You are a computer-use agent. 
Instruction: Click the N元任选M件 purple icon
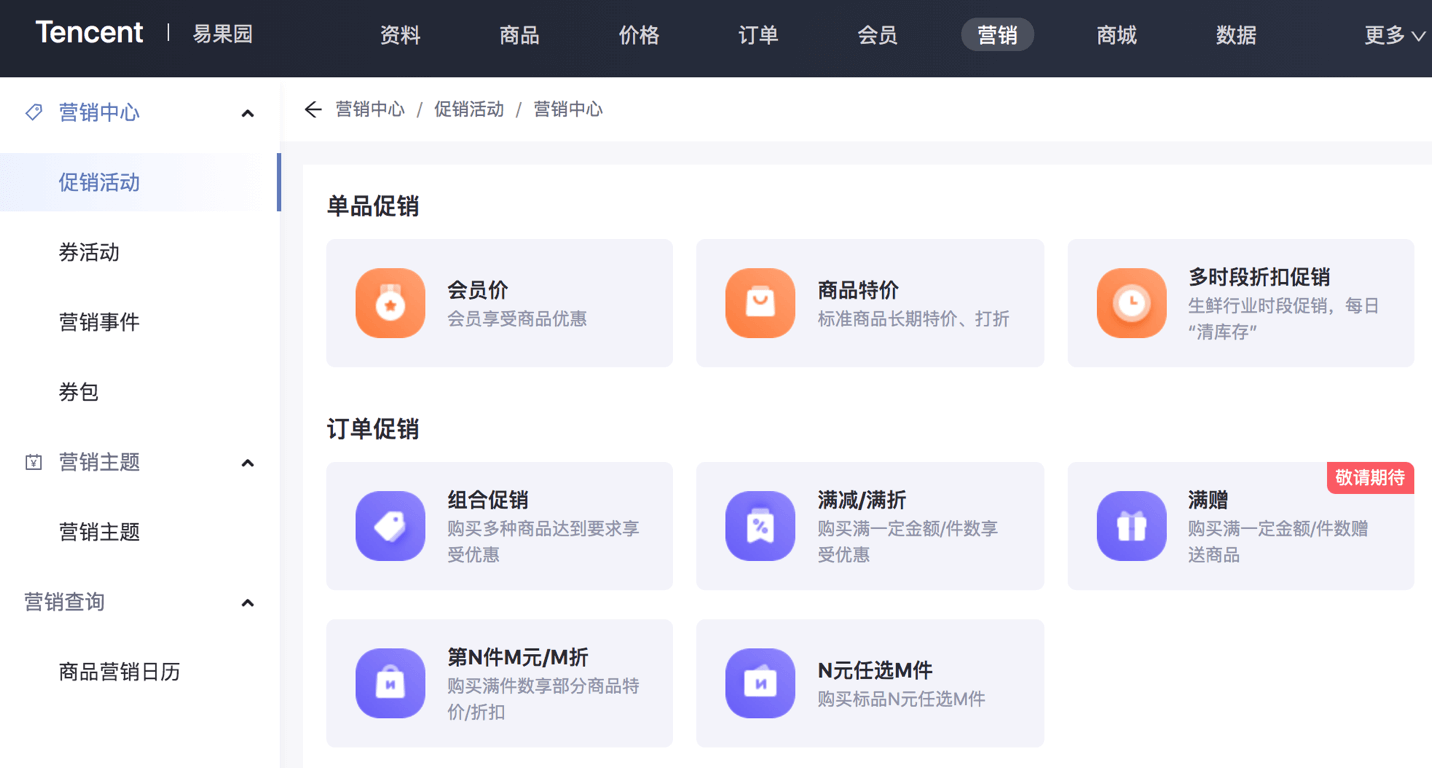[x=760, y=684]
